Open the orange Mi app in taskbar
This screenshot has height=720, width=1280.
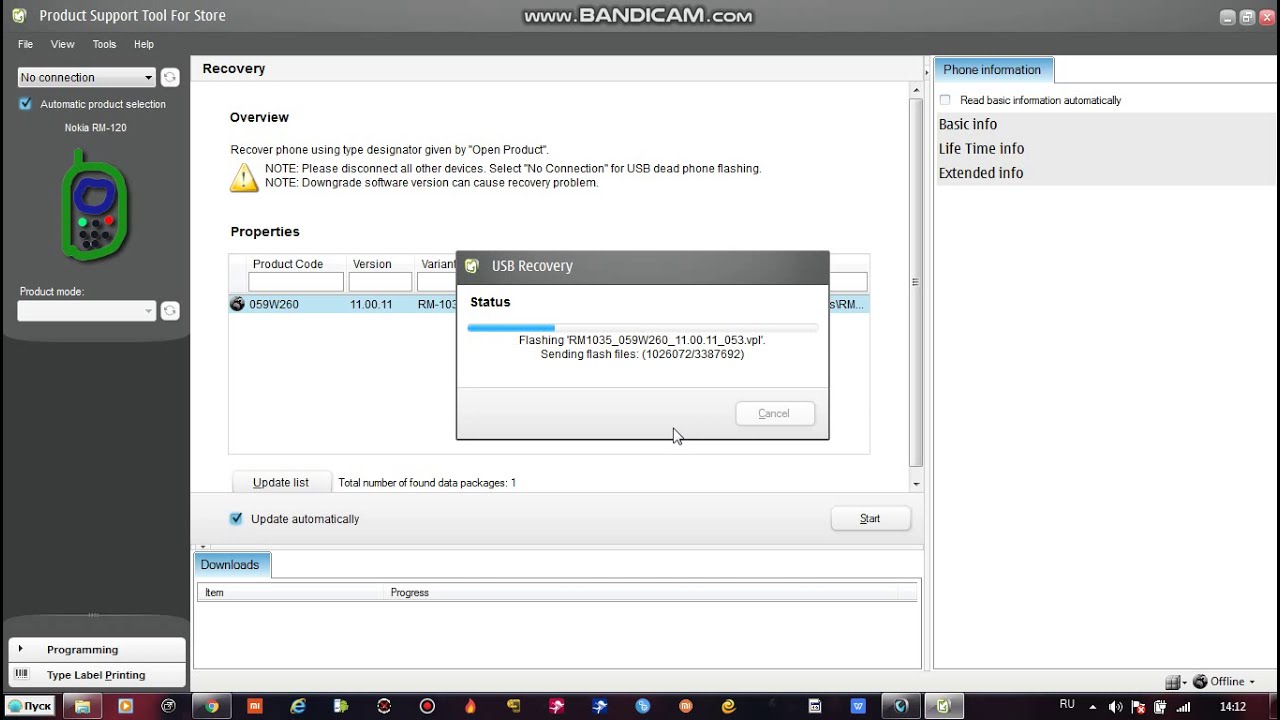point(255,706)
